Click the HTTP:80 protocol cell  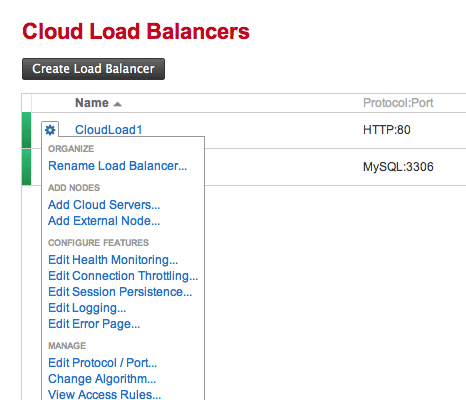pos(387,130)
